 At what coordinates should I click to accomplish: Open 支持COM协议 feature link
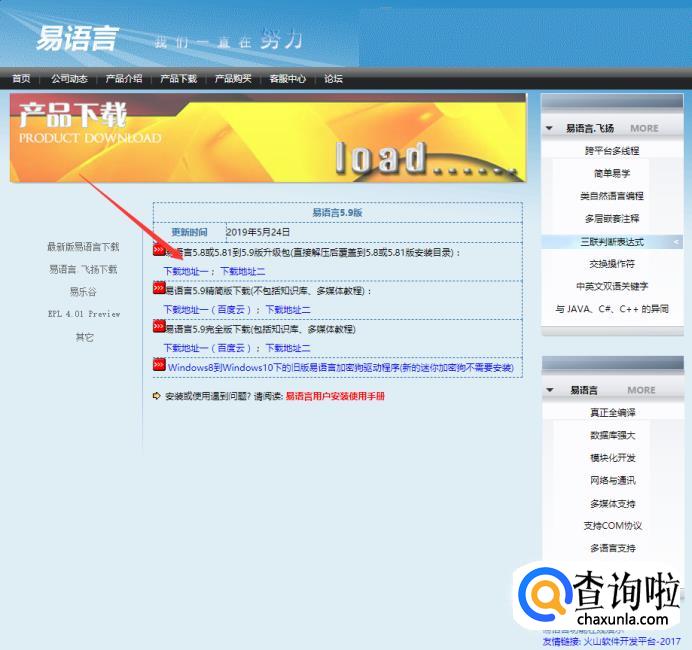pos(613,526)
